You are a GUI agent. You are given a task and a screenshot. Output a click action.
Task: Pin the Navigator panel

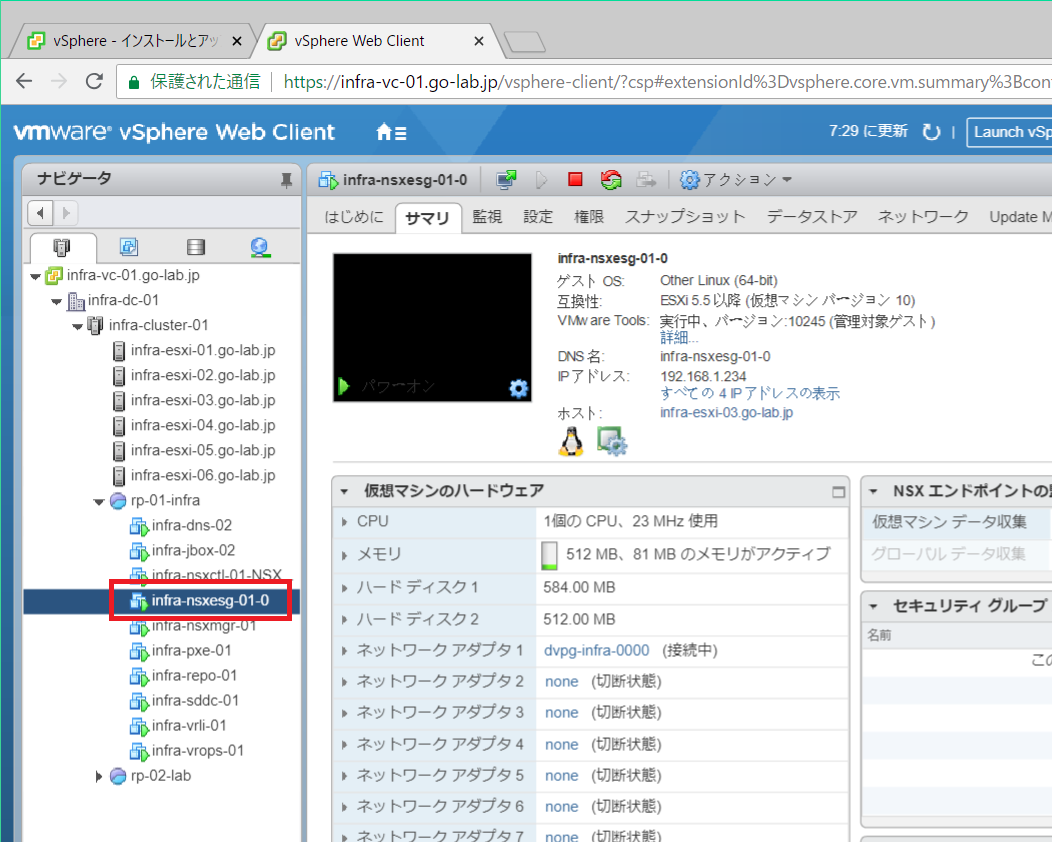point(286,179)
